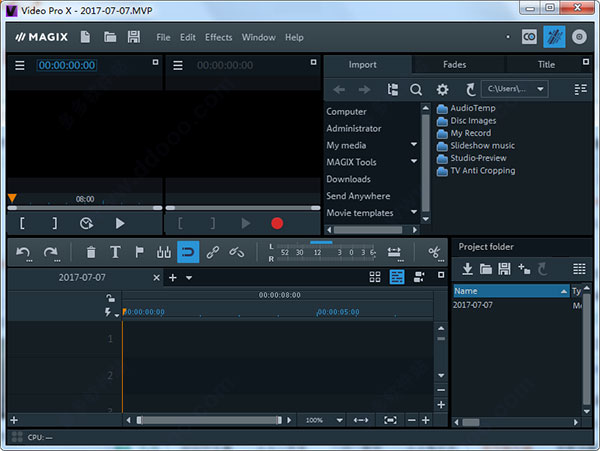Open the path dropdown C:\Users
The height and width of the screenshot is (451, 600).
[x=514, y=89]
